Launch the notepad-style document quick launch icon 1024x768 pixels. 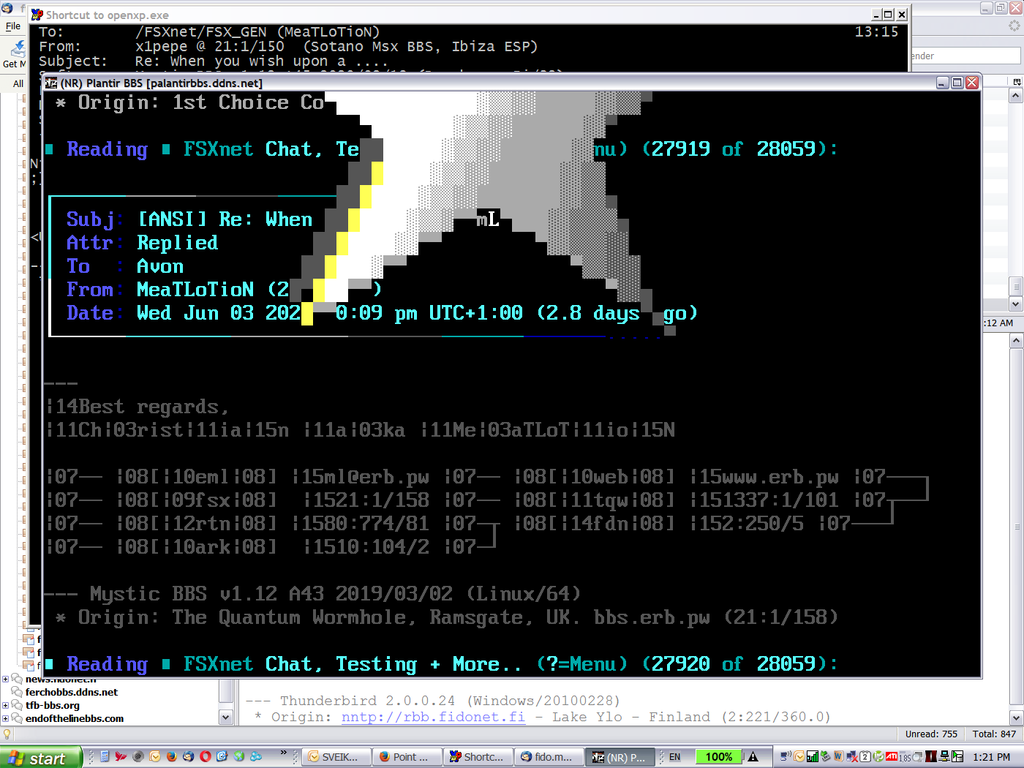104,757
